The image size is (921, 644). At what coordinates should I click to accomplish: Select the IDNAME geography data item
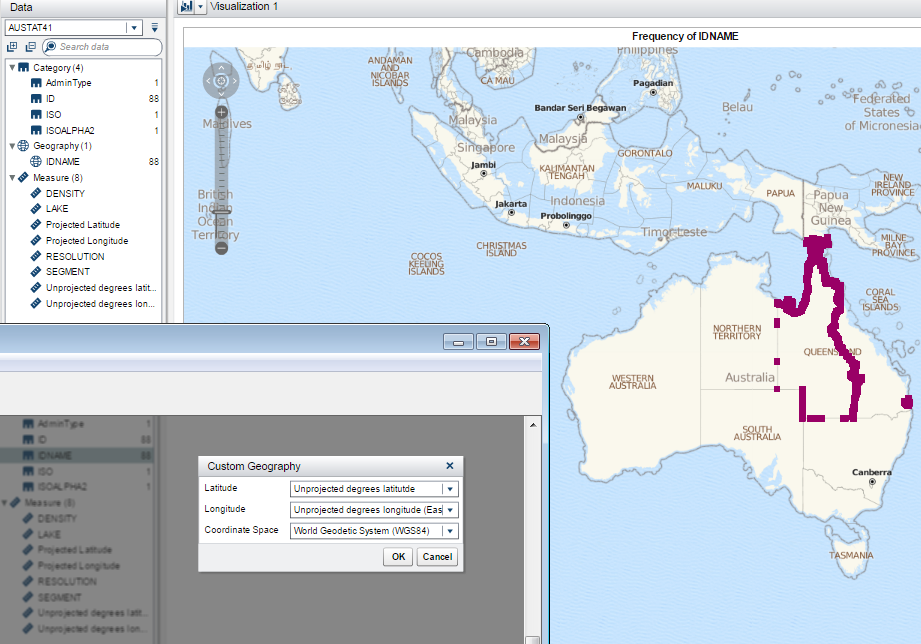[62, 161]
